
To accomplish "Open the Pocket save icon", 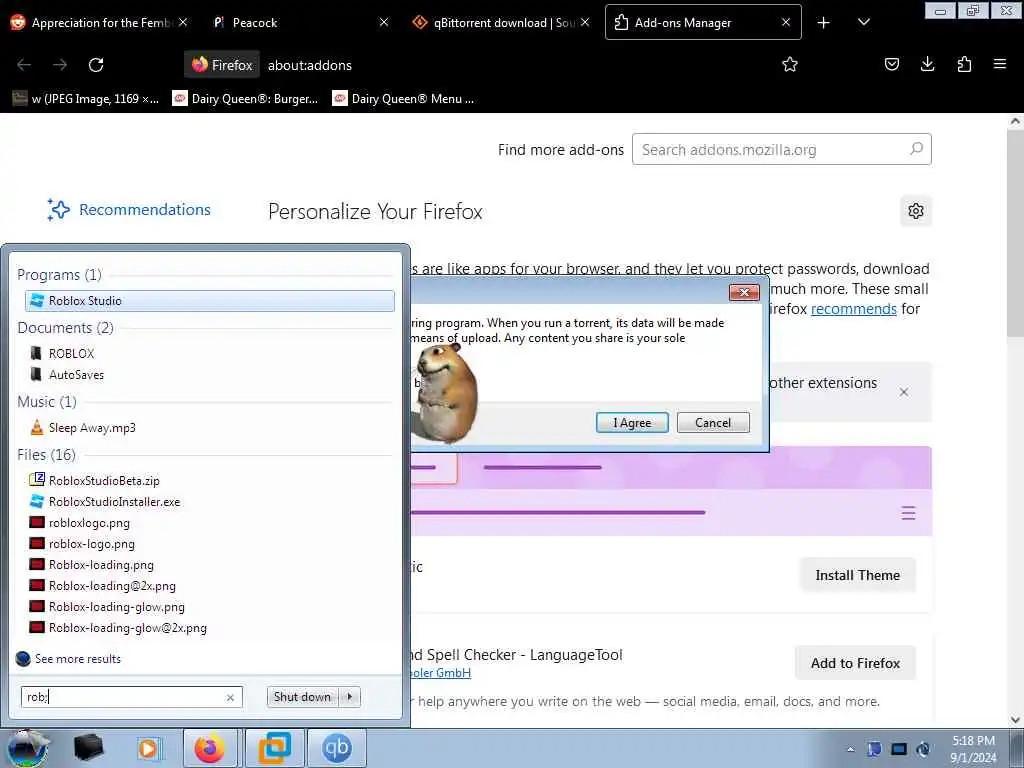I will pos(891,64).
